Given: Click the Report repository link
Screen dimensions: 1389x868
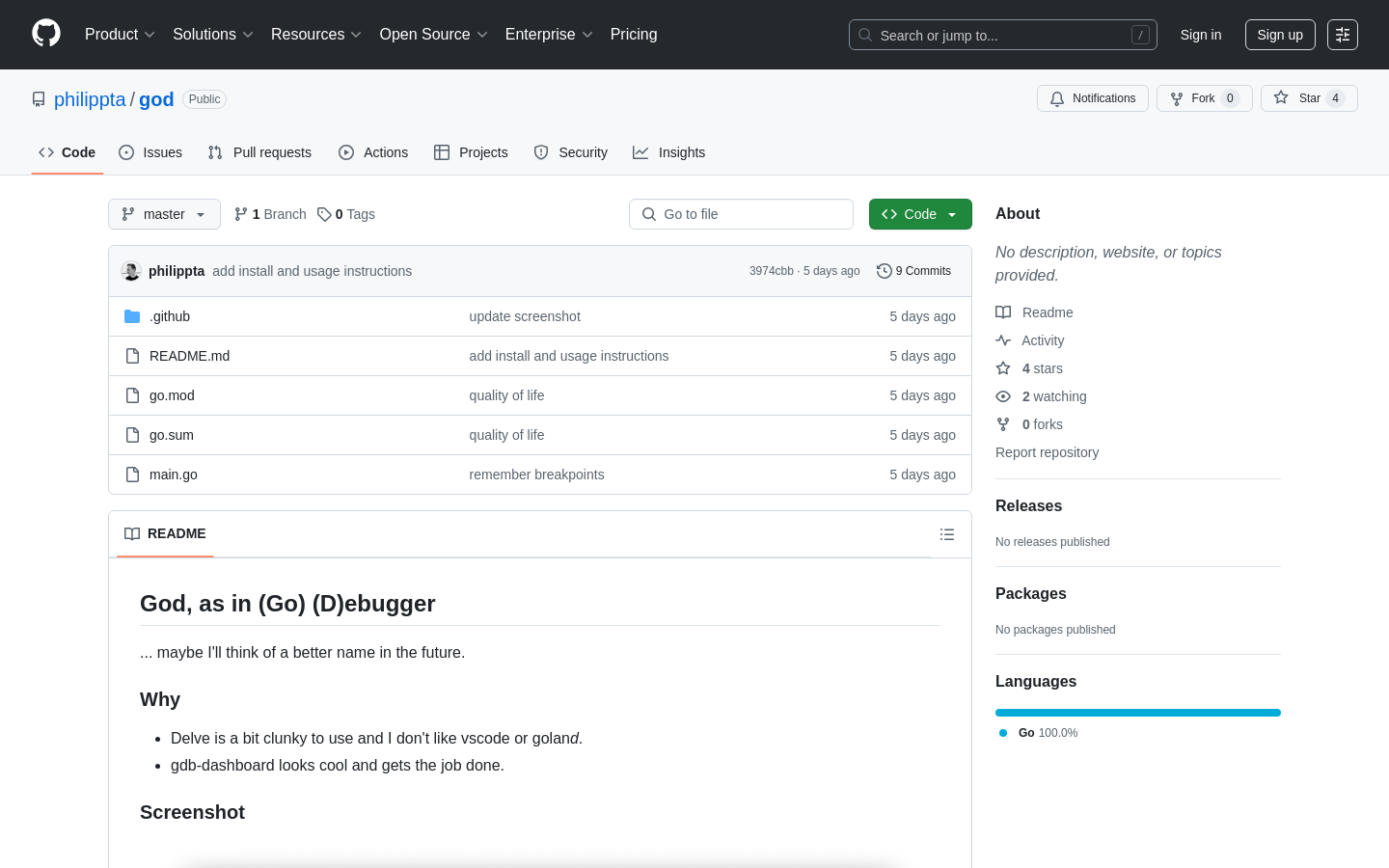Looking at the screenshot, I should point(1047,452).
